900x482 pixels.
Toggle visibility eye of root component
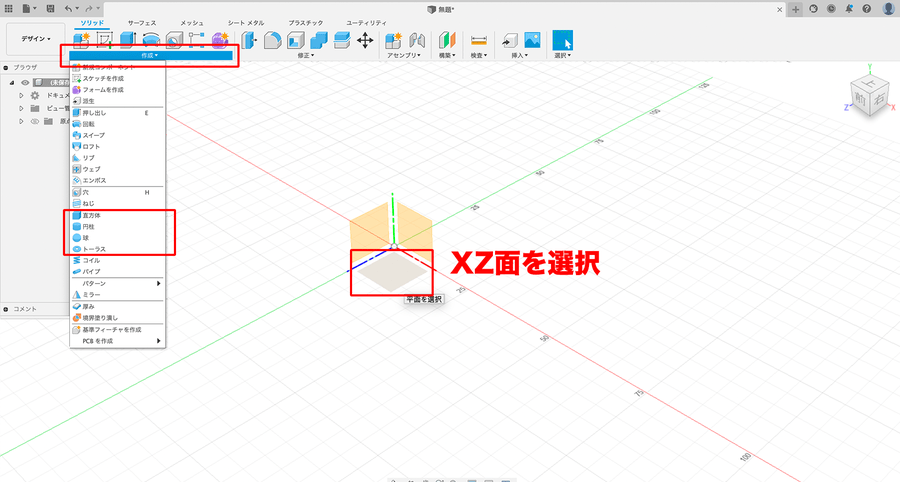tap(25, 83)
